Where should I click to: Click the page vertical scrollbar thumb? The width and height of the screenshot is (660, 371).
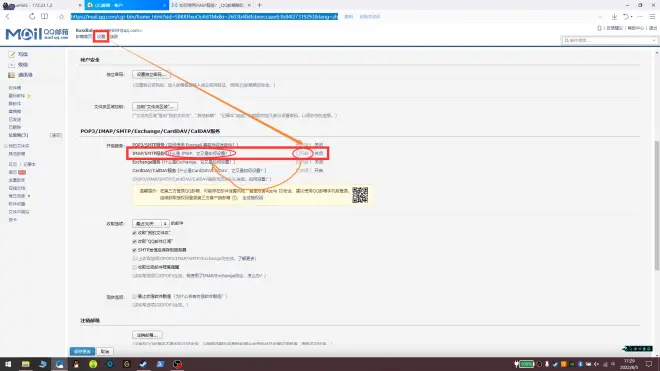657,206
